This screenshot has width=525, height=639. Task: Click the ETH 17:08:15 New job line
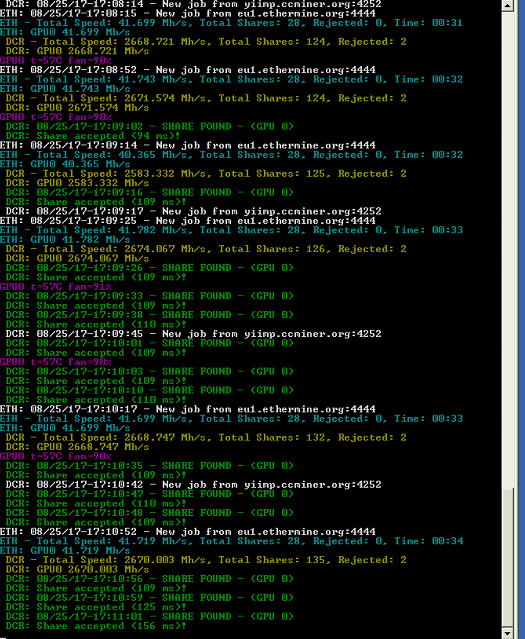point(188,13)
